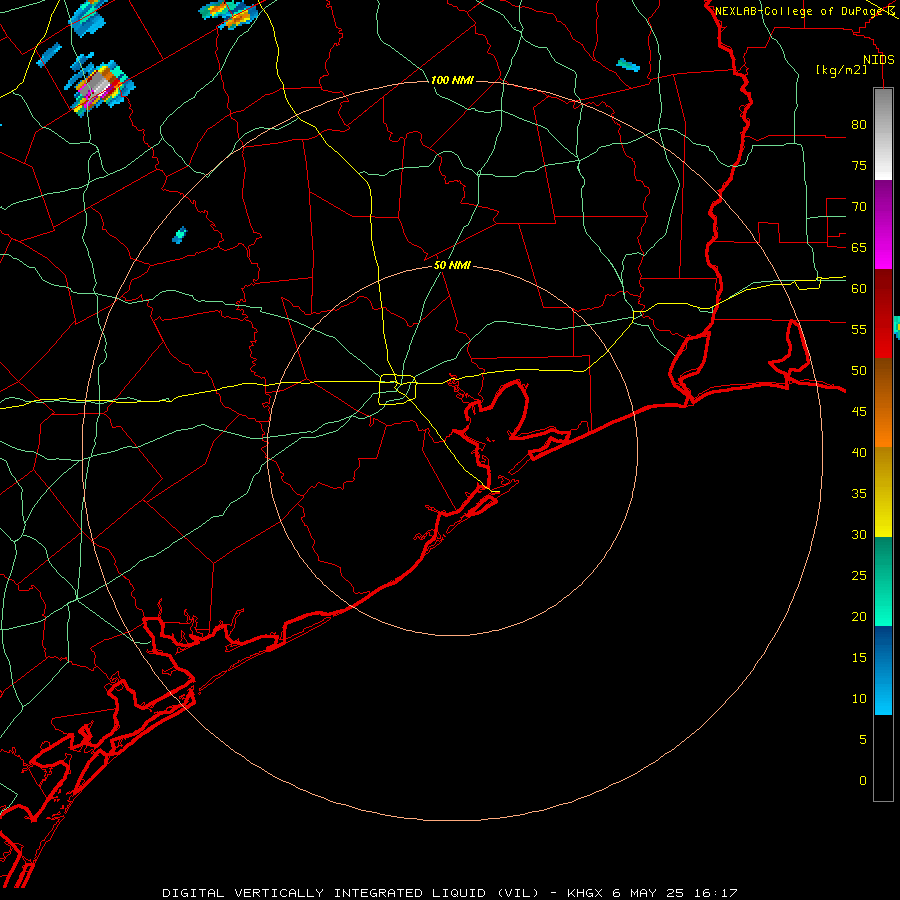
Task: Click the gray-white top segment of color bar
Action: 883,134
